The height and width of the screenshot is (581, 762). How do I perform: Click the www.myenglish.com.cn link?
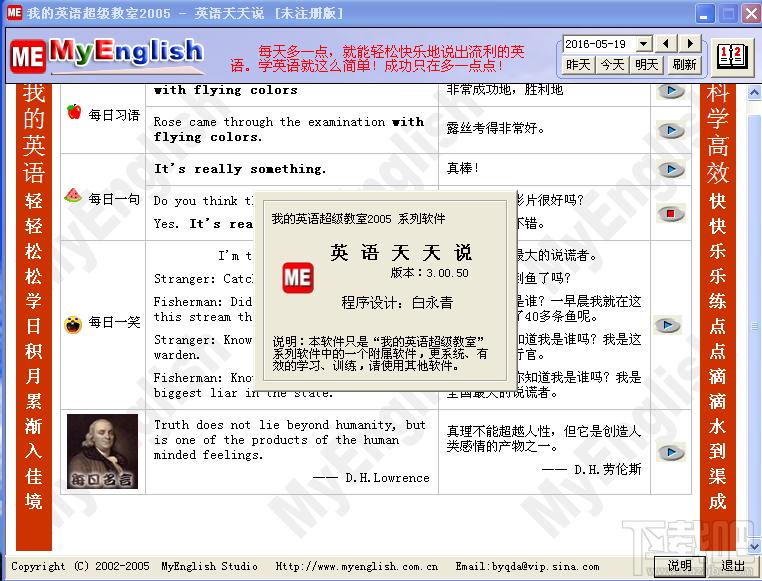[357, 567]
